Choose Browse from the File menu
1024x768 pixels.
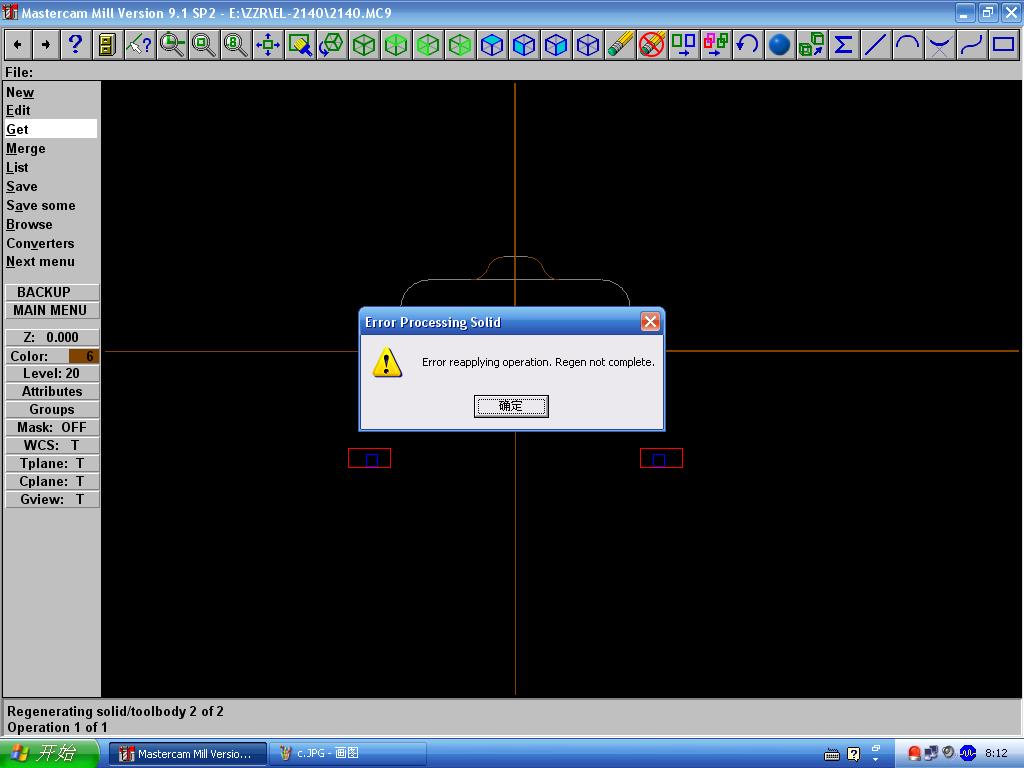29,224
